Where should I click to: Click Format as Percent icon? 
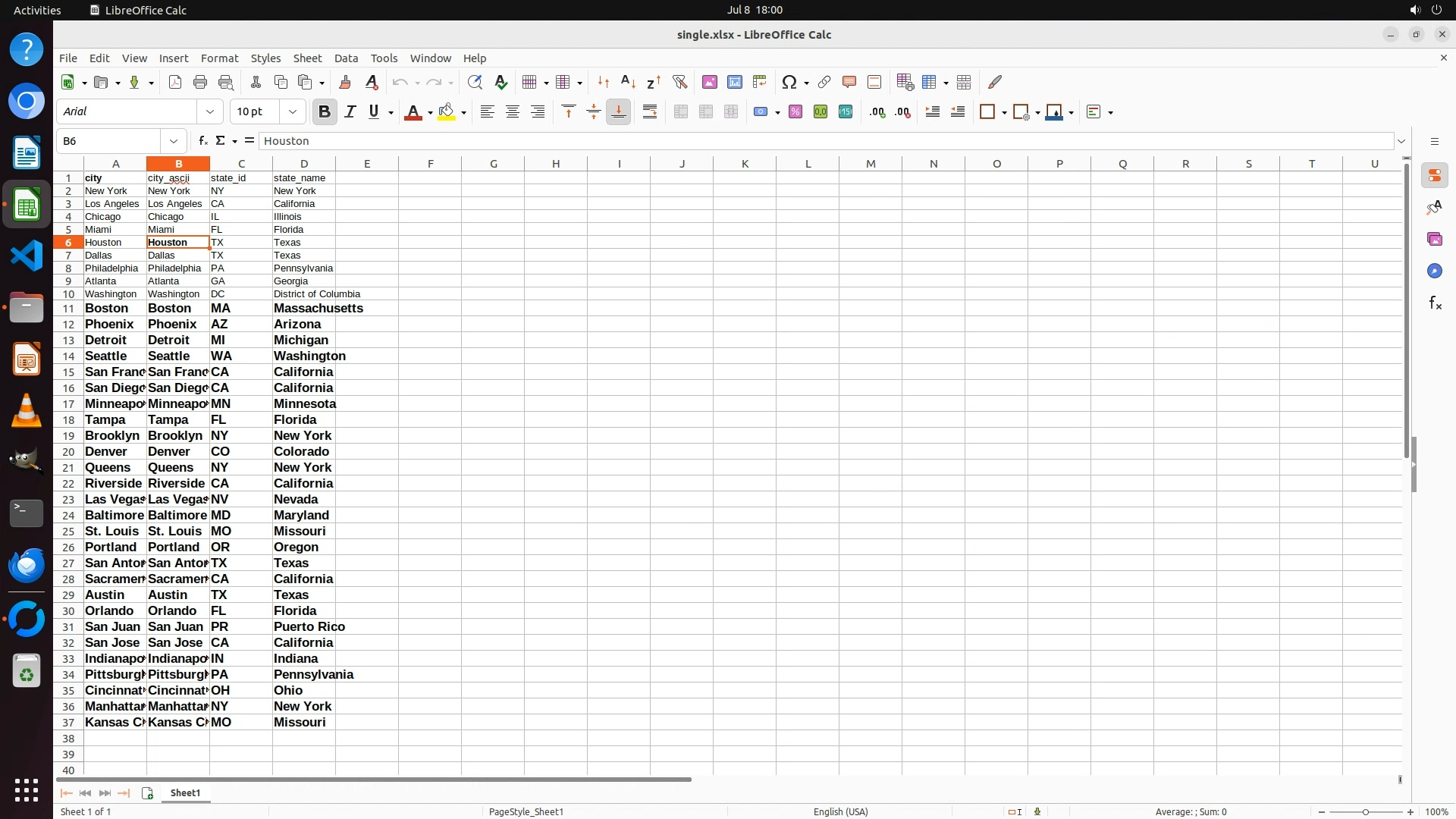(795, 112)
